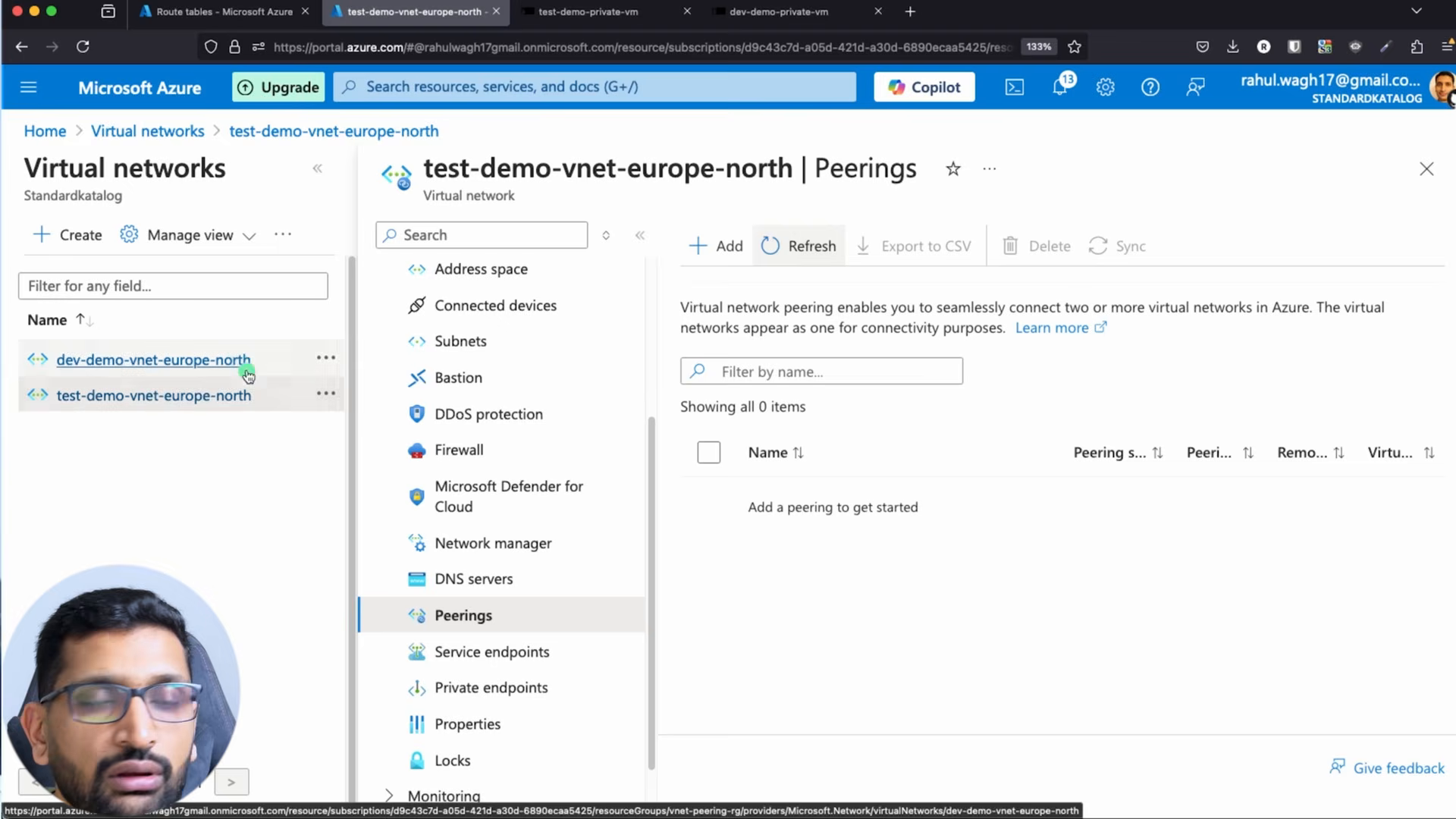The image size is (1456, 819).
Task: Click Sync in peerings toolbar
Action: point(1117,246)
